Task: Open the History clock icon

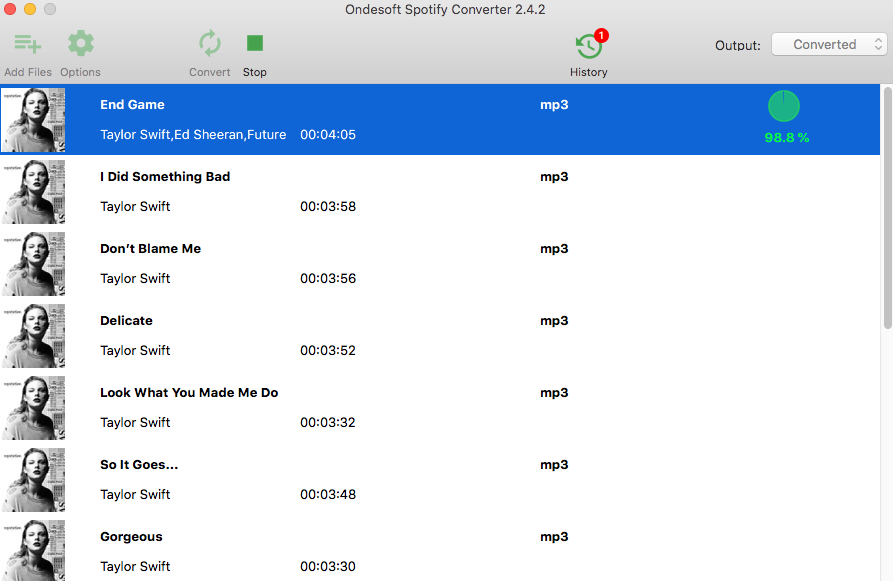Action: pos(588,47)
